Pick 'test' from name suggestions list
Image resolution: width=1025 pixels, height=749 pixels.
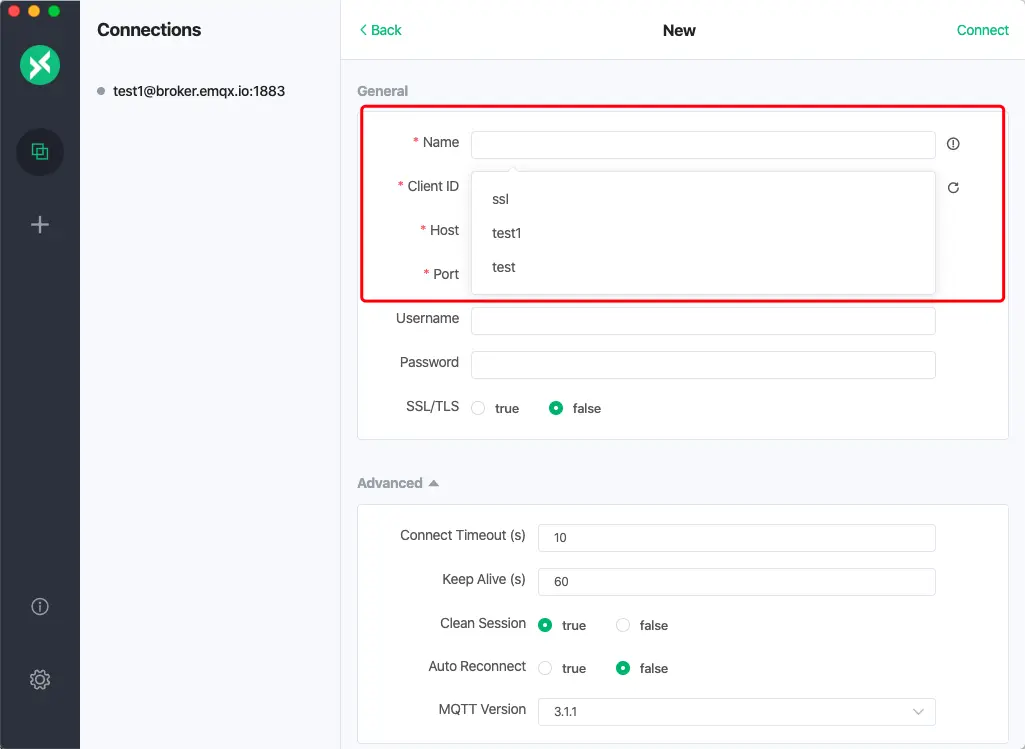(x=504, y=267)
